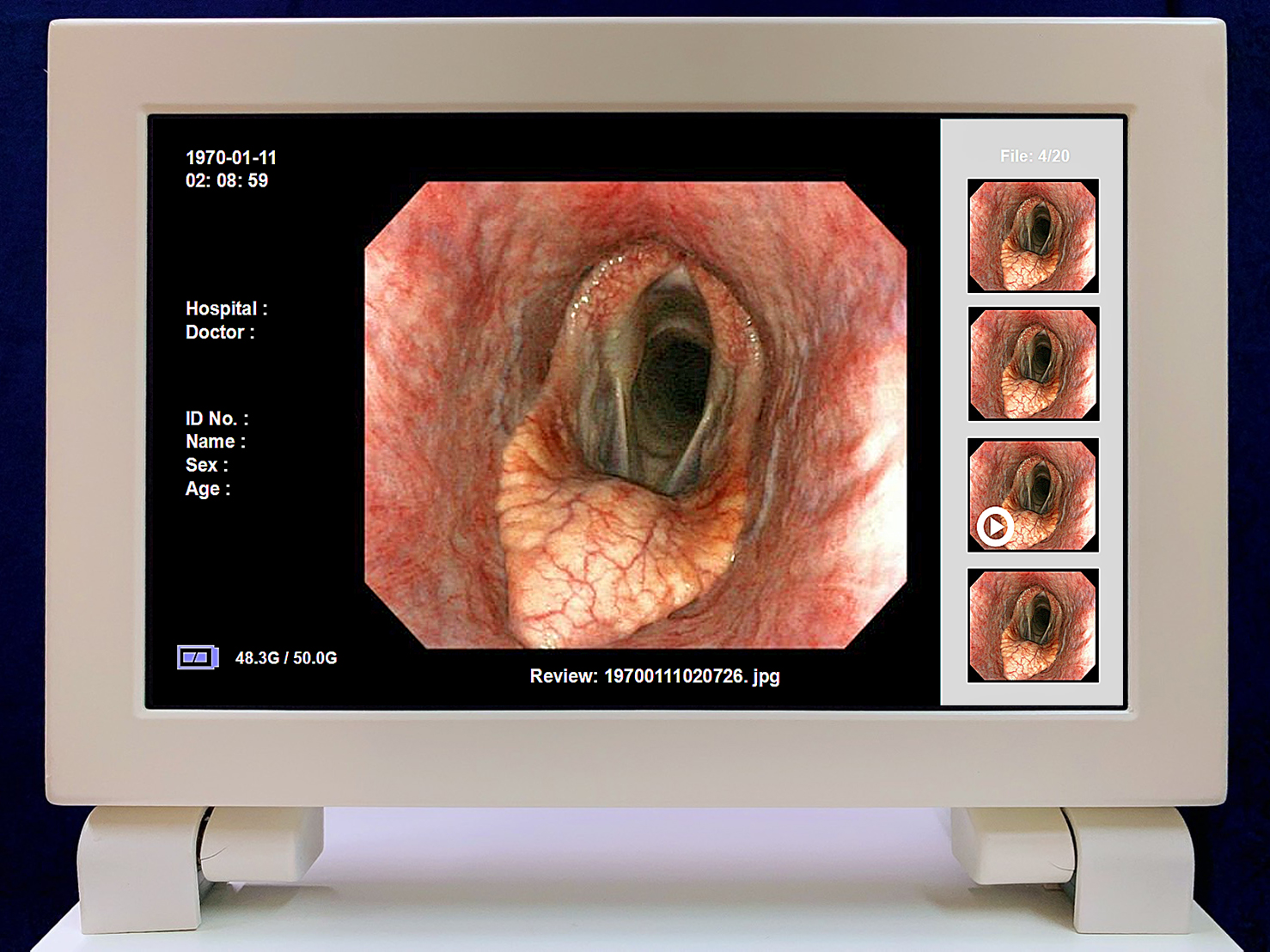Viewport: 1270px width, 952px height.
Task: Click the Name field
Action: pyautogui.click(x=215, y=442)
